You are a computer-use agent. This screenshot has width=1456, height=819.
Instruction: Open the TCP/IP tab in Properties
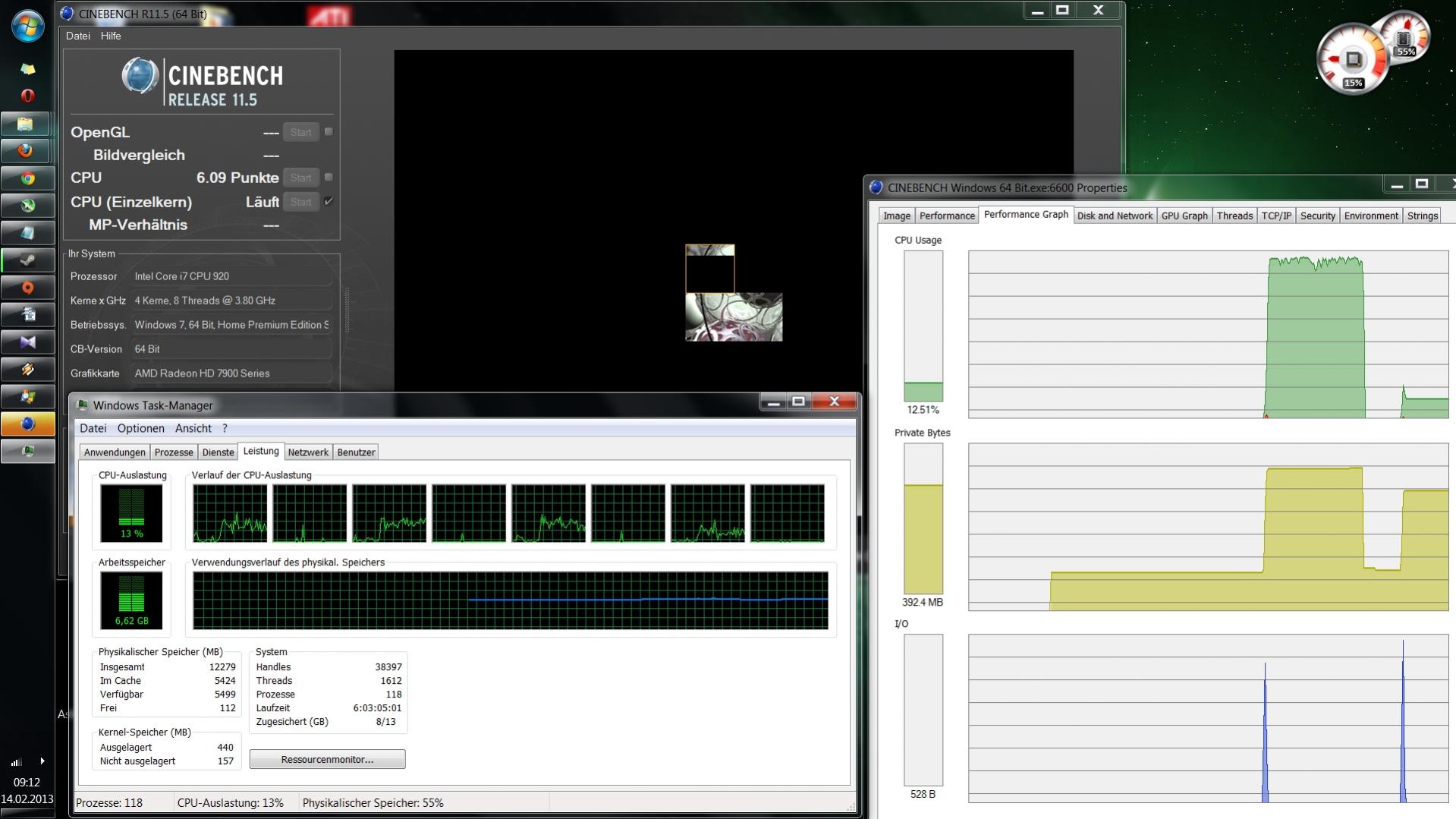(1276, 216)
